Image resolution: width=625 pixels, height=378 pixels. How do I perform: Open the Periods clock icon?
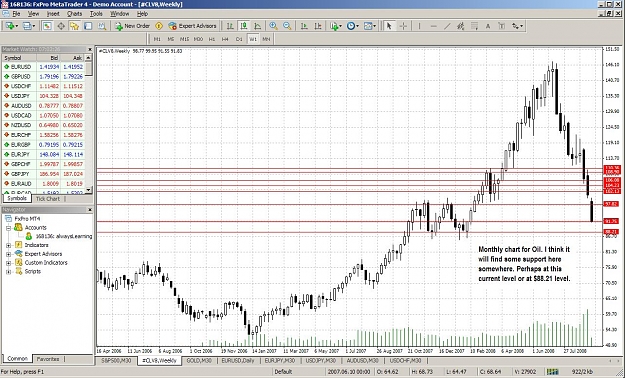coord(352,26)
